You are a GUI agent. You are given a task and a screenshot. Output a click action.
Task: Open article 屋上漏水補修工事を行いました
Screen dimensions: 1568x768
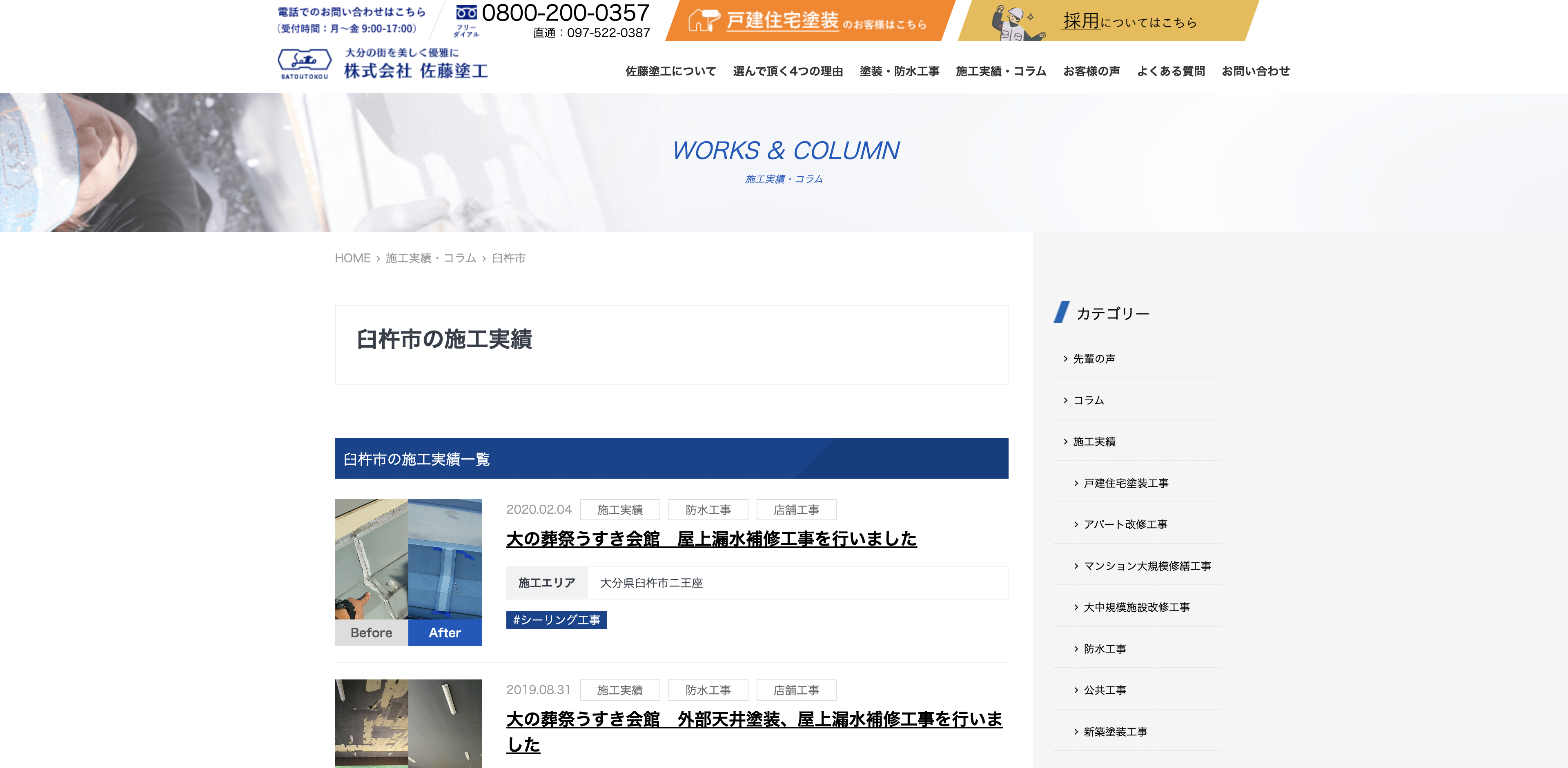[712, 539]
